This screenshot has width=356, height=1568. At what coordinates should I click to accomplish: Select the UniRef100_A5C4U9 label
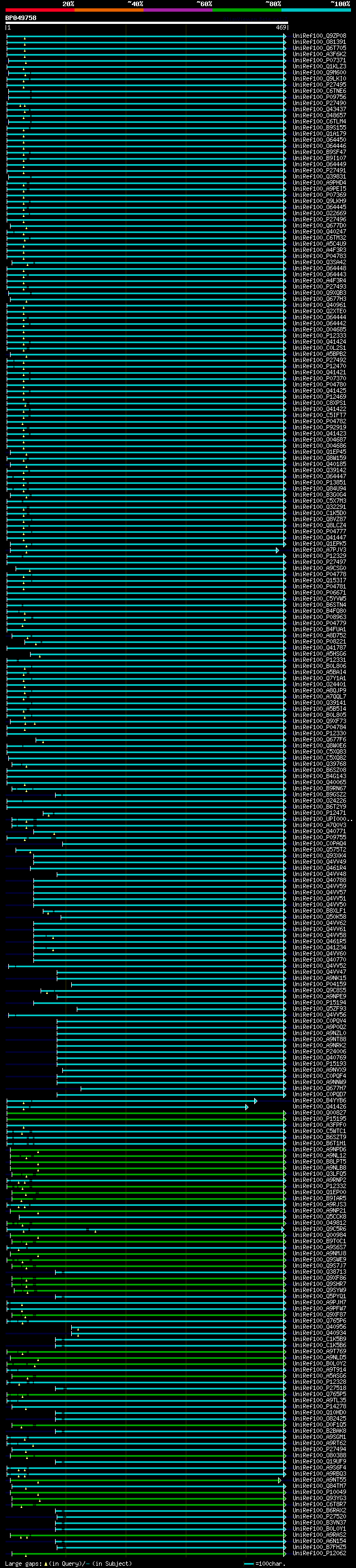coord(319,244)
